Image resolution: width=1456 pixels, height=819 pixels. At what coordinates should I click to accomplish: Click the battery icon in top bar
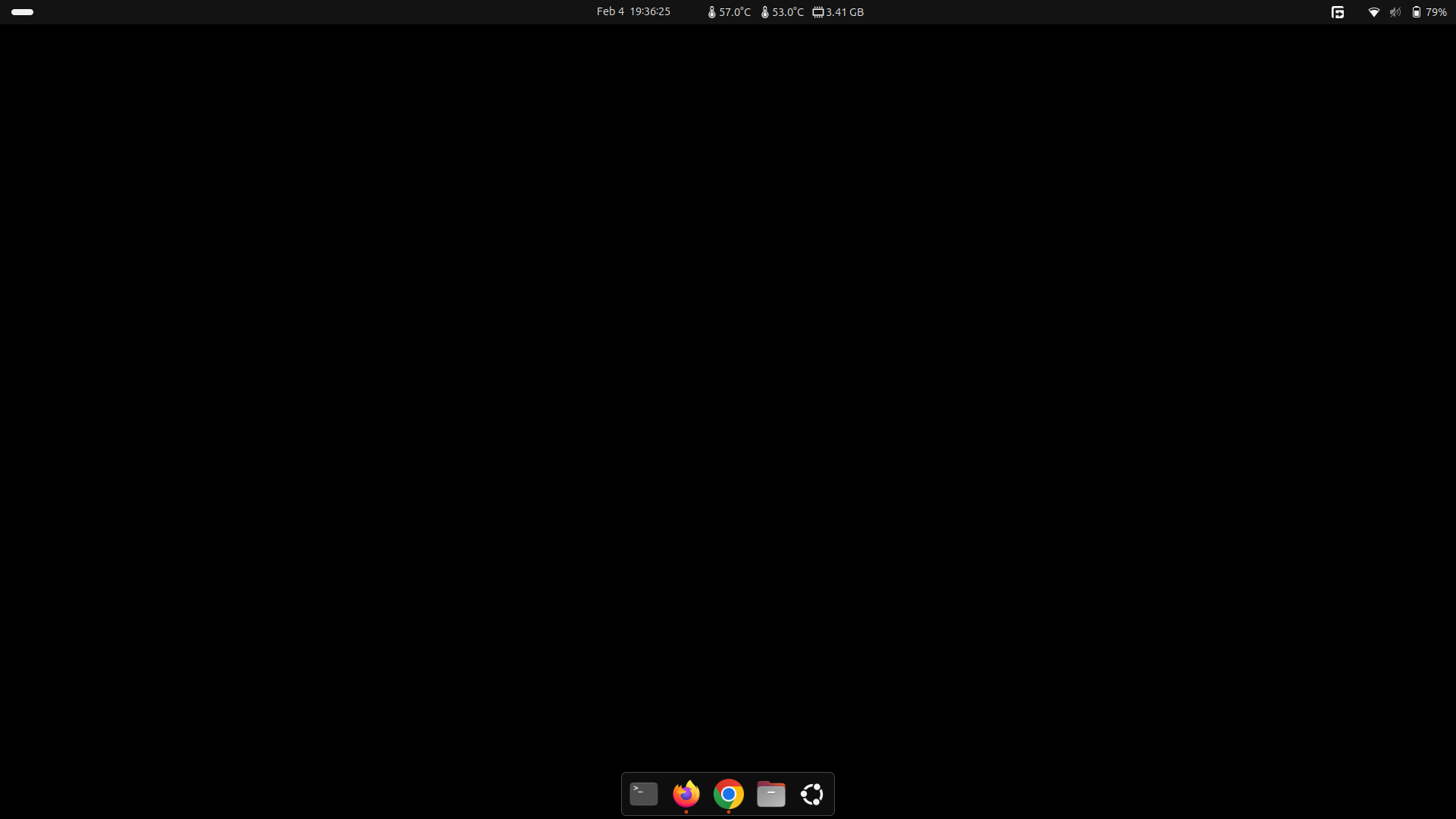[1416, 12]
